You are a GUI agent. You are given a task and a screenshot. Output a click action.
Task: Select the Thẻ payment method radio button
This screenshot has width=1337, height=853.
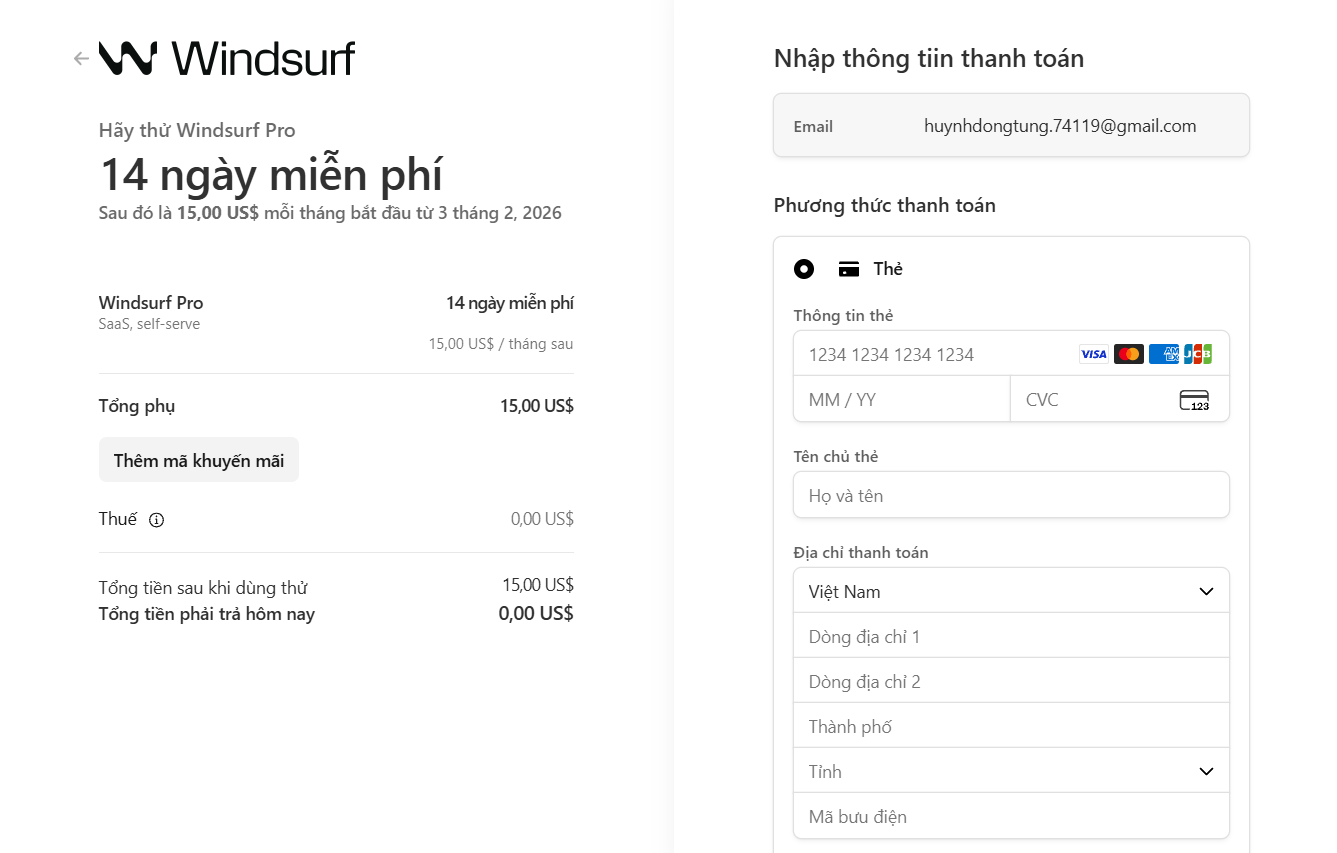tap(804, 268)
